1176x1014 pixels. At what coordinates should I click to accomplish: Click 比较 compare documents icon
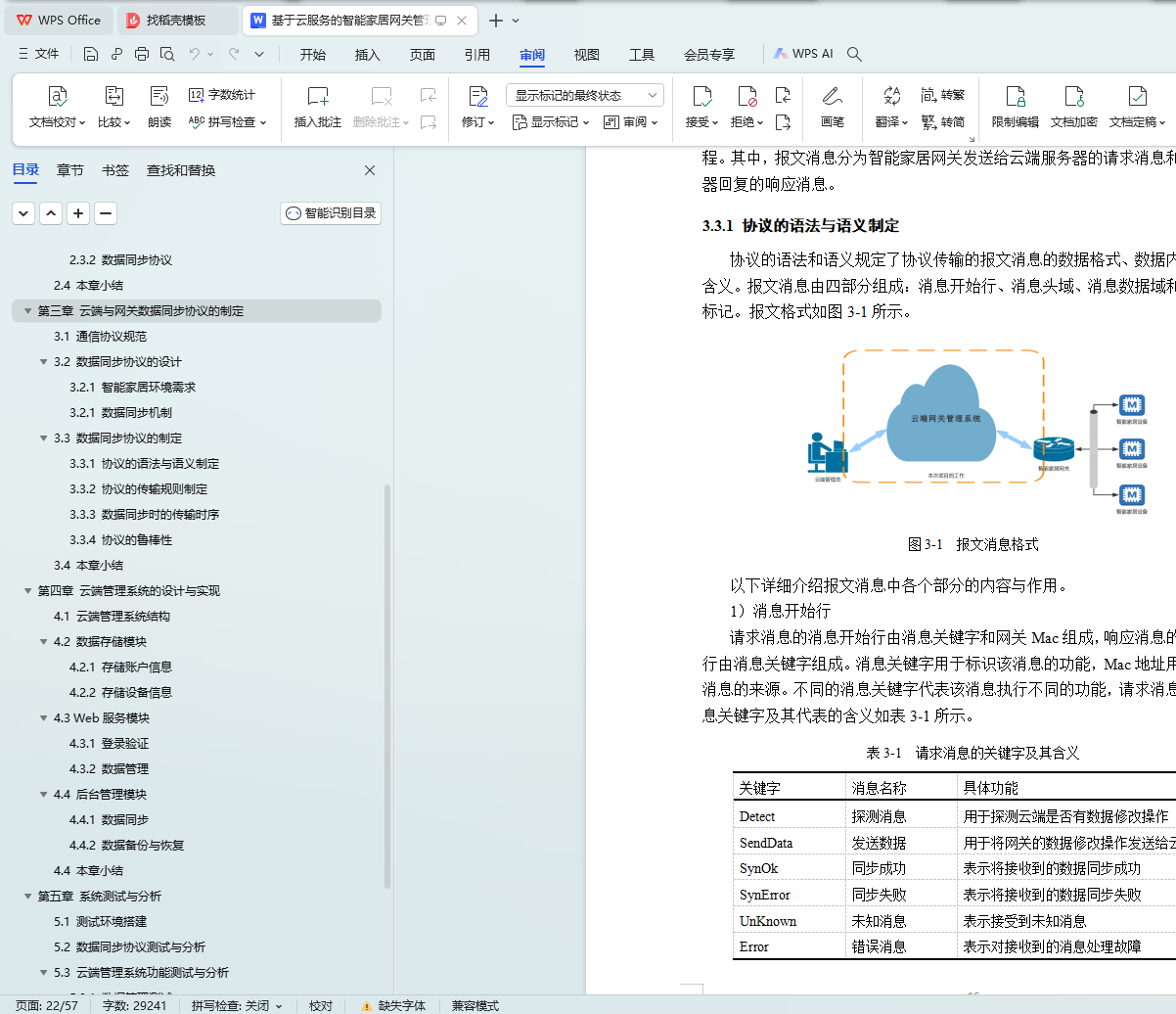tap(113, 96)
